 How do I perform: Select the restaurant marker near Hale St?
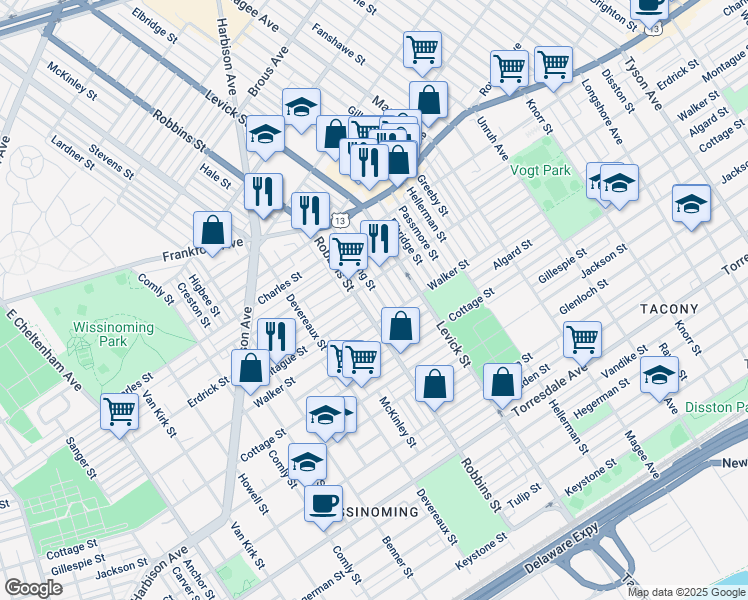263,193
